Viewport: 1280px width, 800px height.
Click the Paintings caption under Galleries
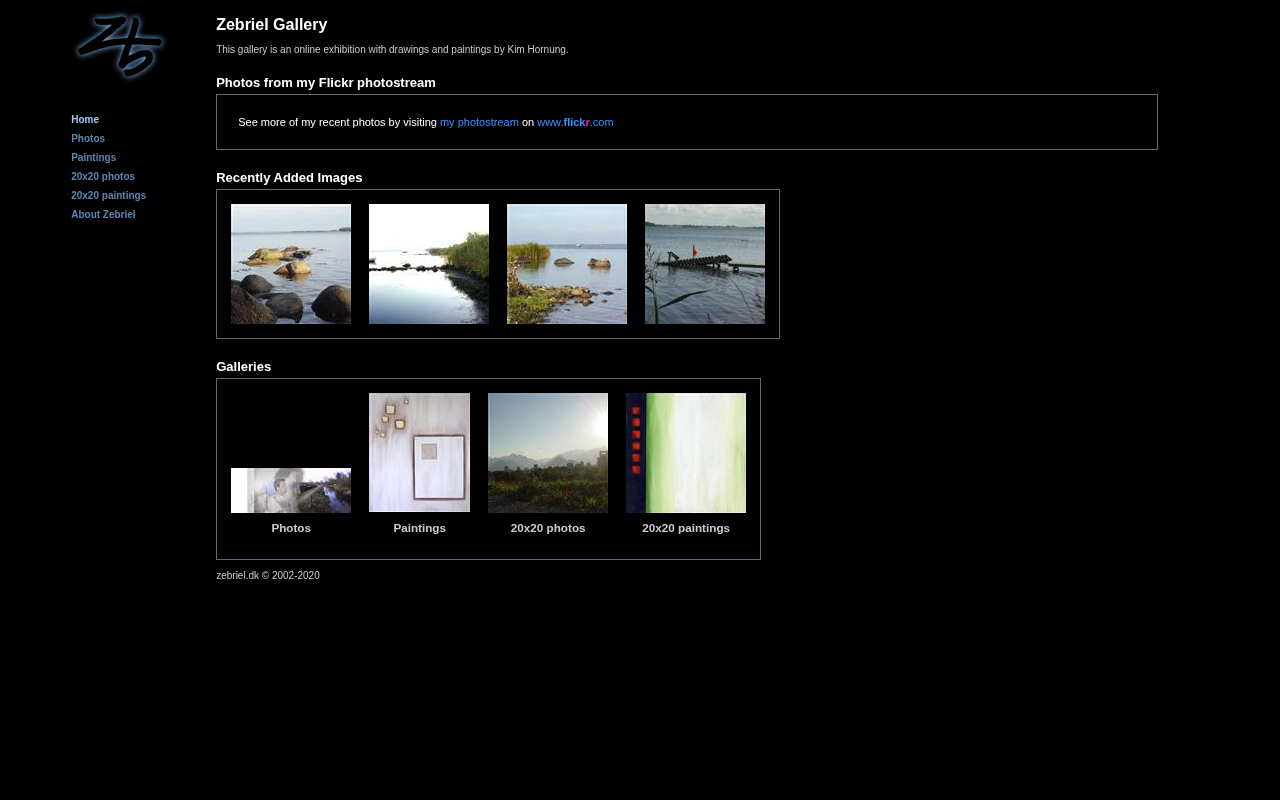(x=419, y=528)
